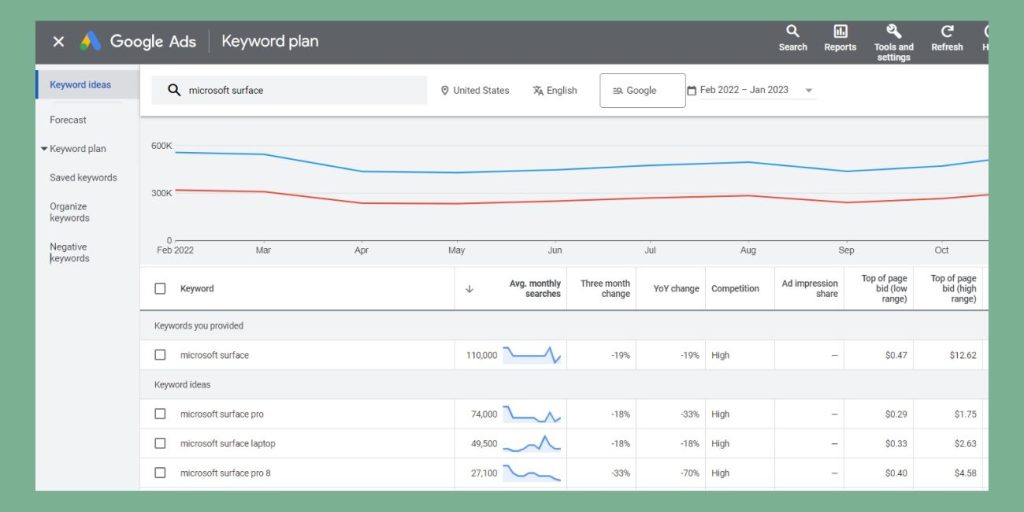Open Forecast in the sidebar

[68, 120]
